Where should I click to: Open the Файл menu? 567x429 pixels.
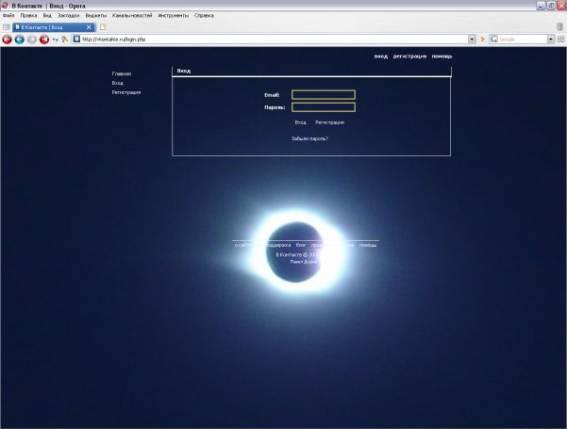pyautogui.click(x=9, y=16)
